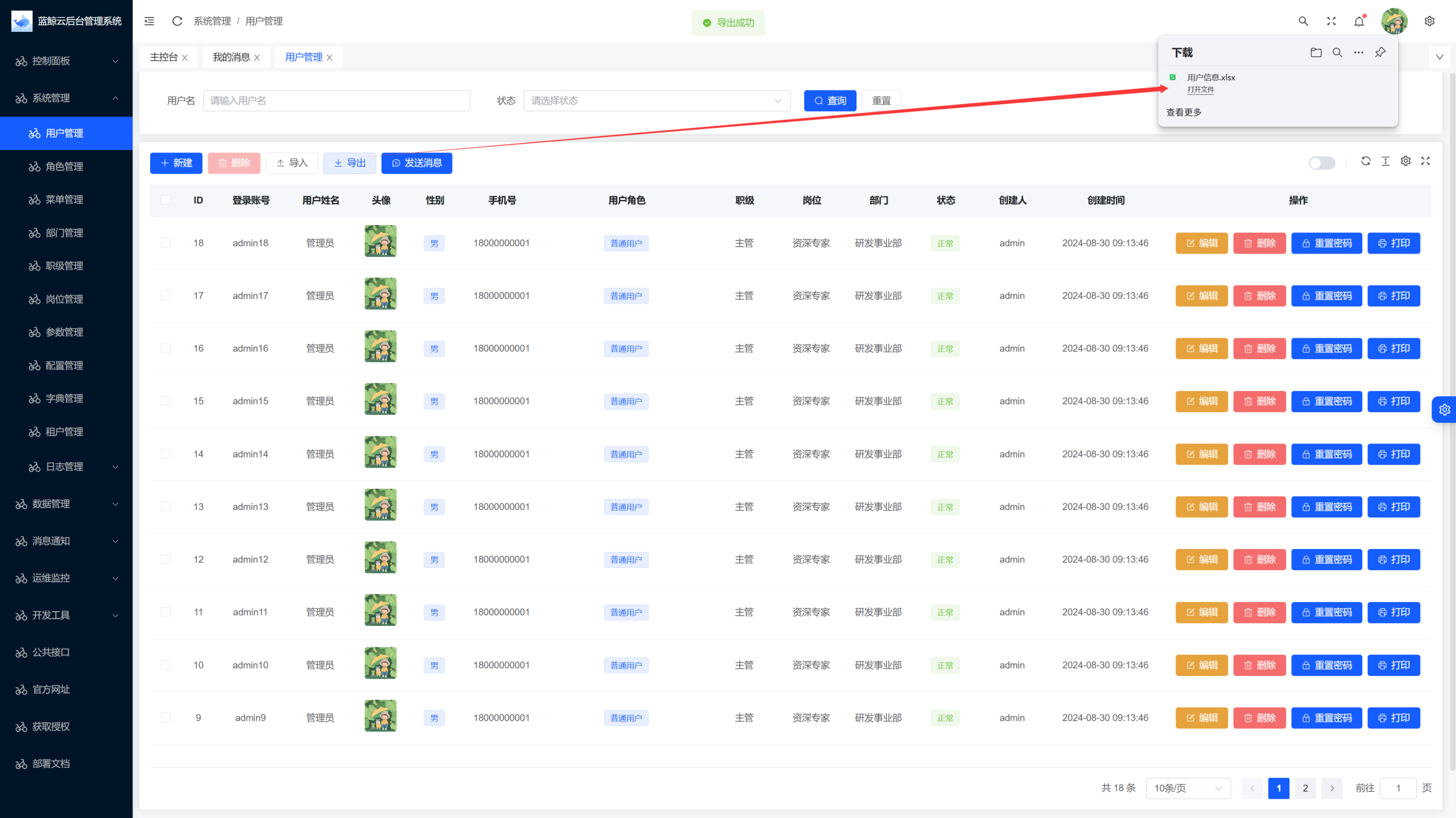This screenshot has width=1456, height=818.
Task: Click the sidebar collapse menu icon
Action: 149,21
